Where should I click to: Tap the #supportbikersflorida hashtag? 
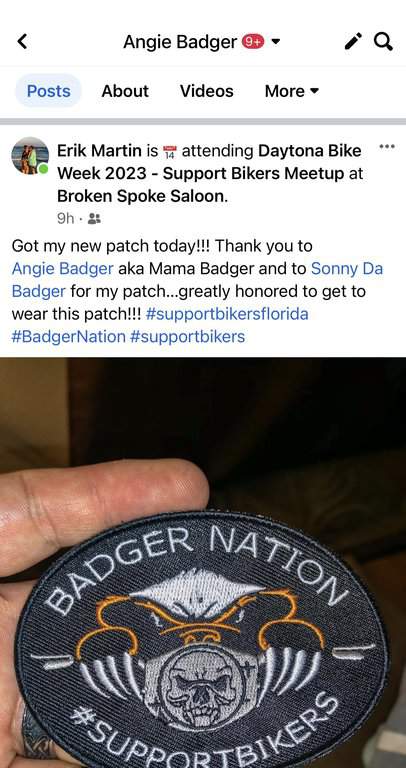[x=227, y=314]
